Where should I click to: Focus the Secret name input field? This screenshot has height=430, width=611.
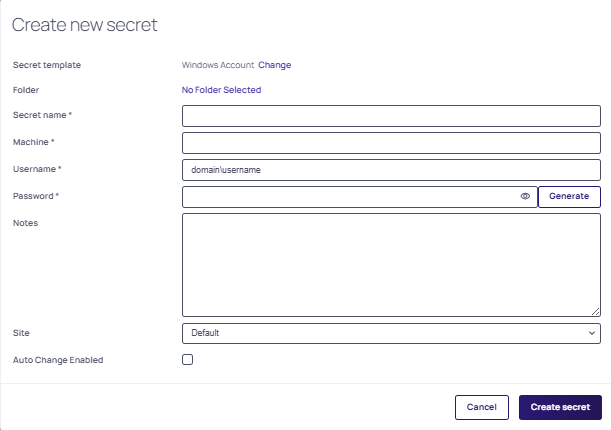390,116
